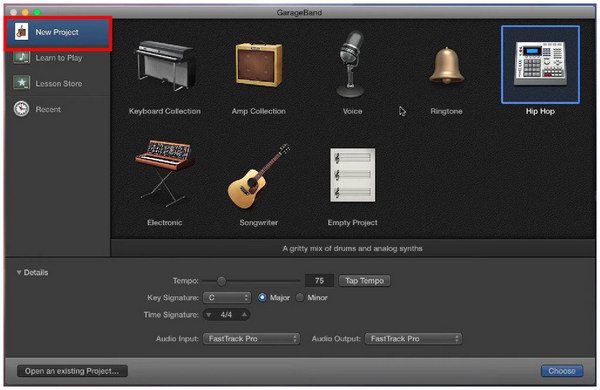Select the Minor key radio button

point(300,297)
